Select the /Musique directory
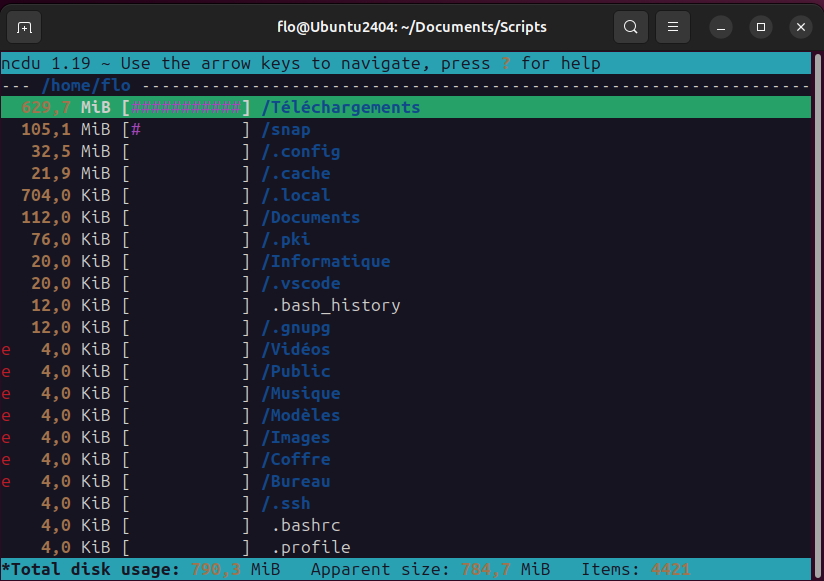The height and width of the screenshot is (581, 824). [300, 393]
